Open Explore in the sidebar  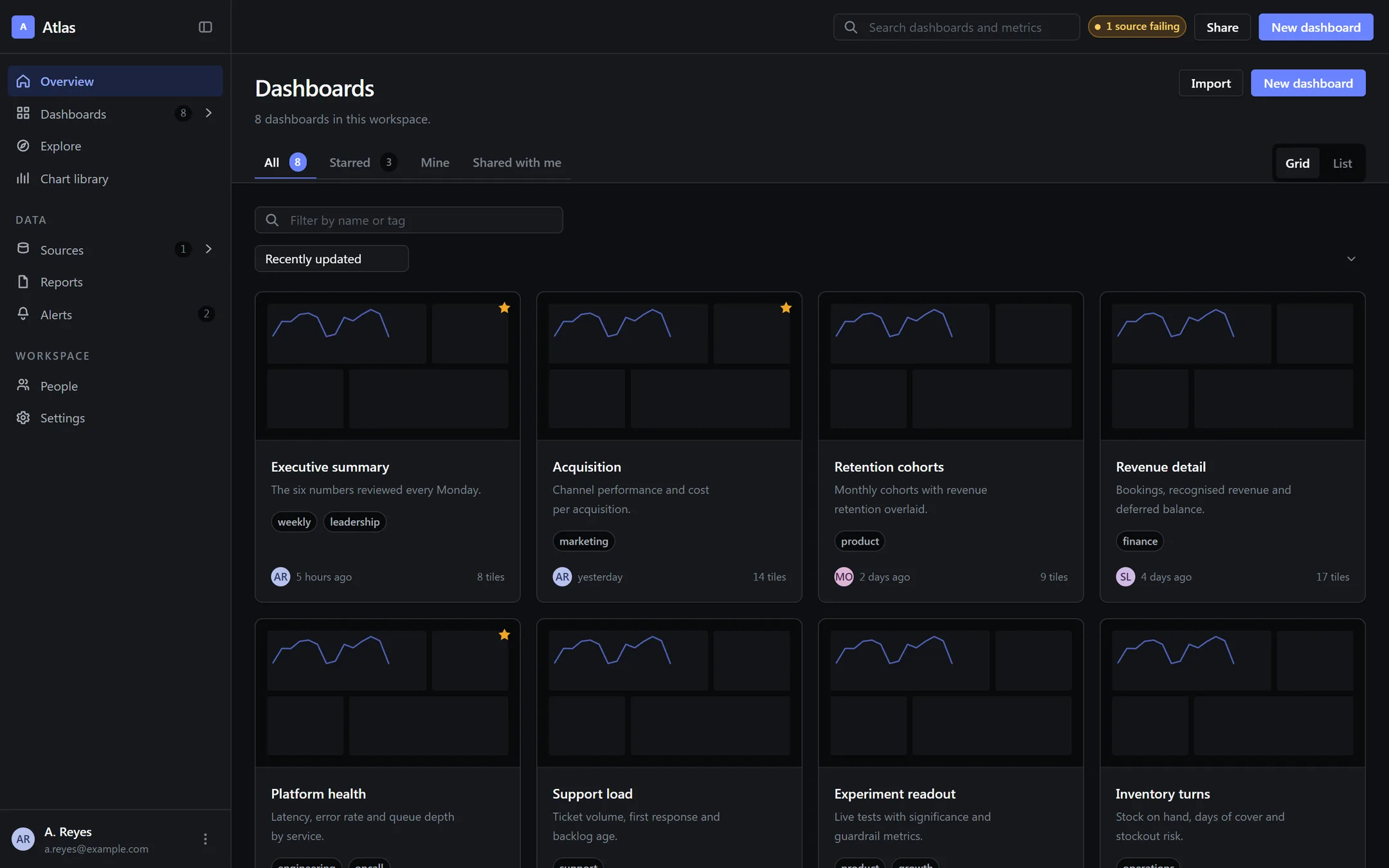coord(115,146)
